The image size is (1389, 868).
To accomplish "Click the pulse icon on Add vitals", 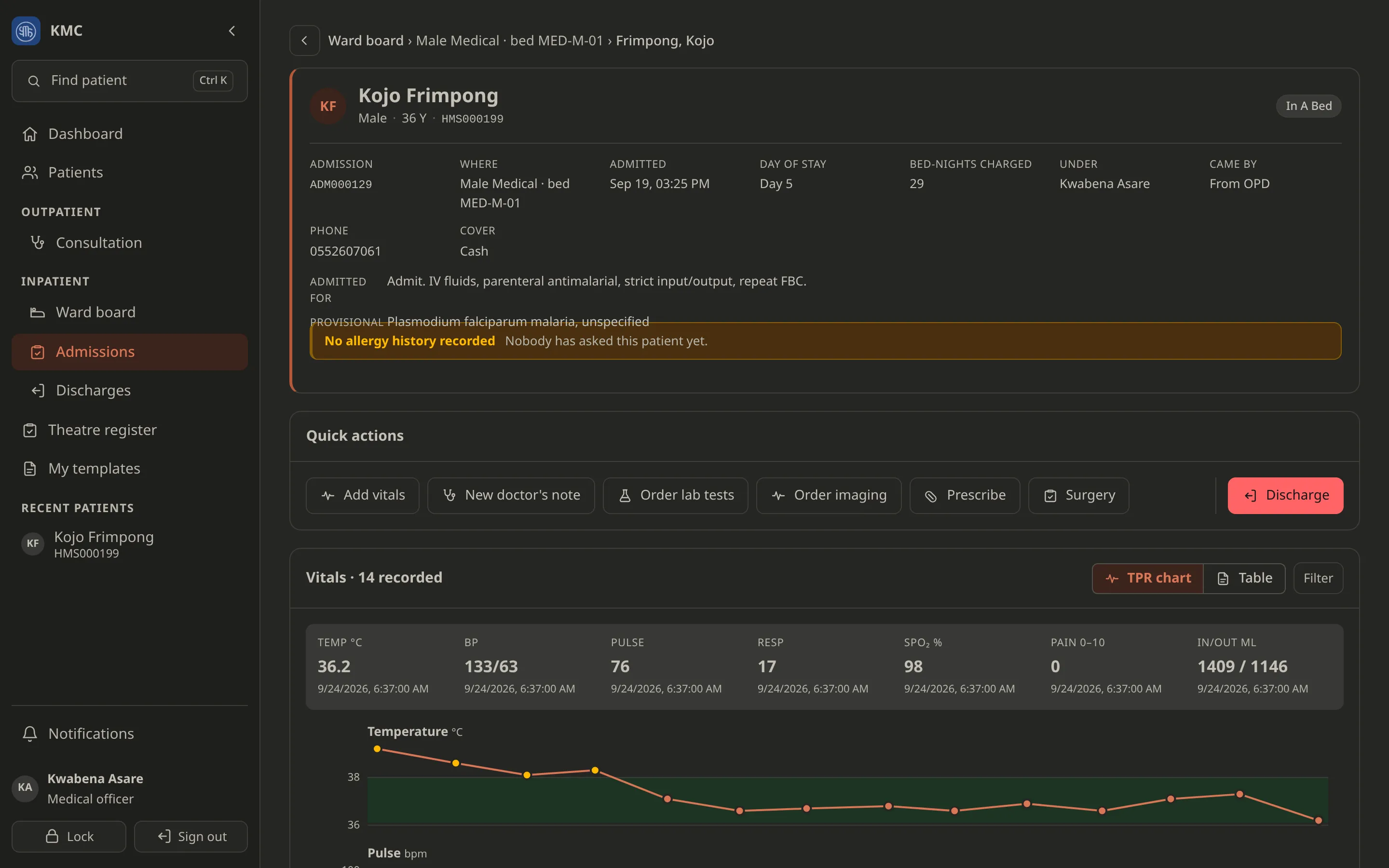I will (x=328, y=495).
